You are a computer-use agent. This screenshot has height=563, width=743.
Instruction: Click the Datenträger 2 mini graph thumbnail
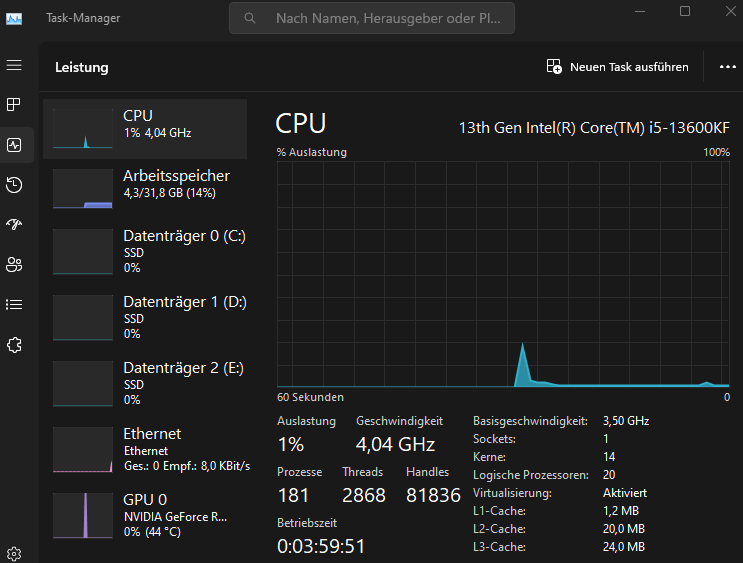click(x=83, y=383)
